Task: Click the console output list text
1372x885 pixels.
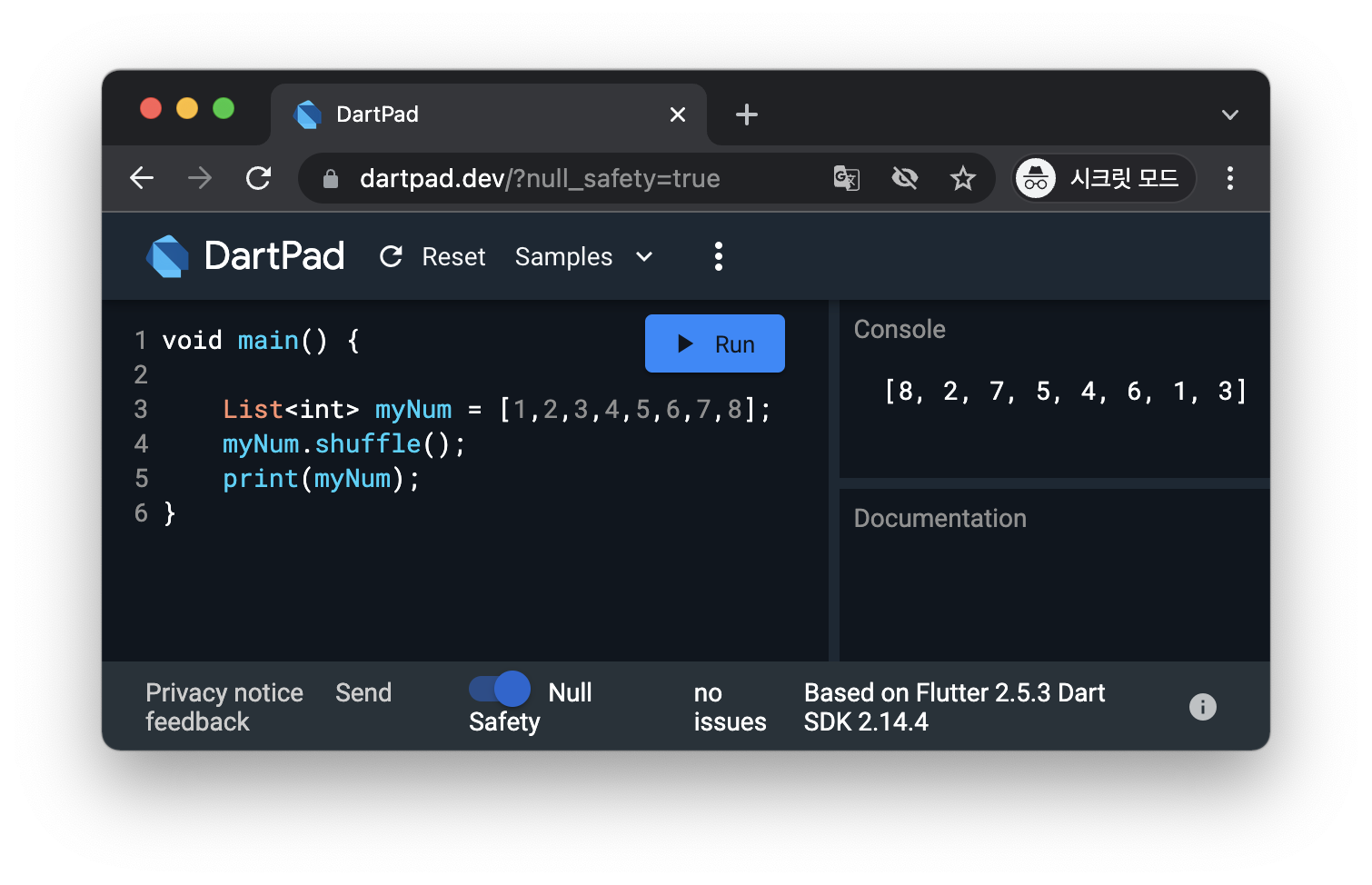Action: (x=1065, y=392)
